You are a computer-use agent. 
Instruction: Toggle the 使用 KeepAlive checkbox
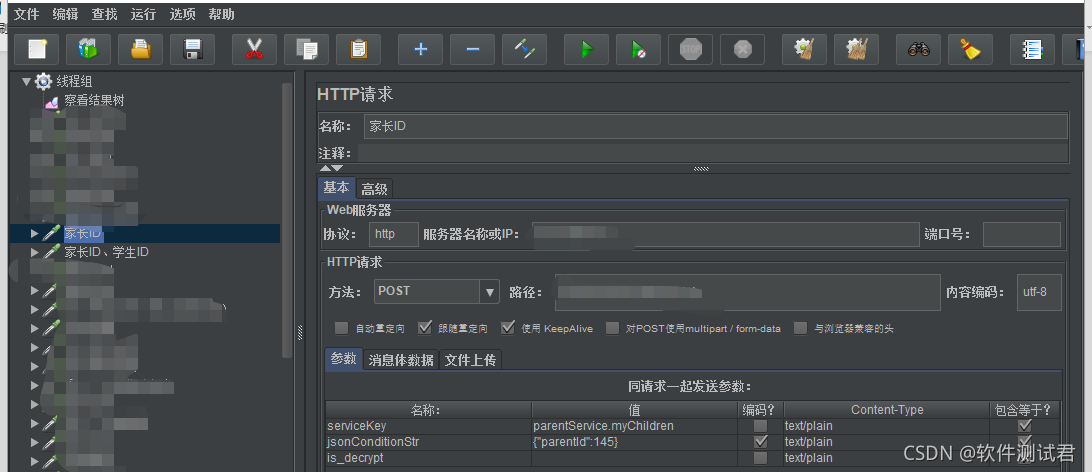click(x=508, y=327)
